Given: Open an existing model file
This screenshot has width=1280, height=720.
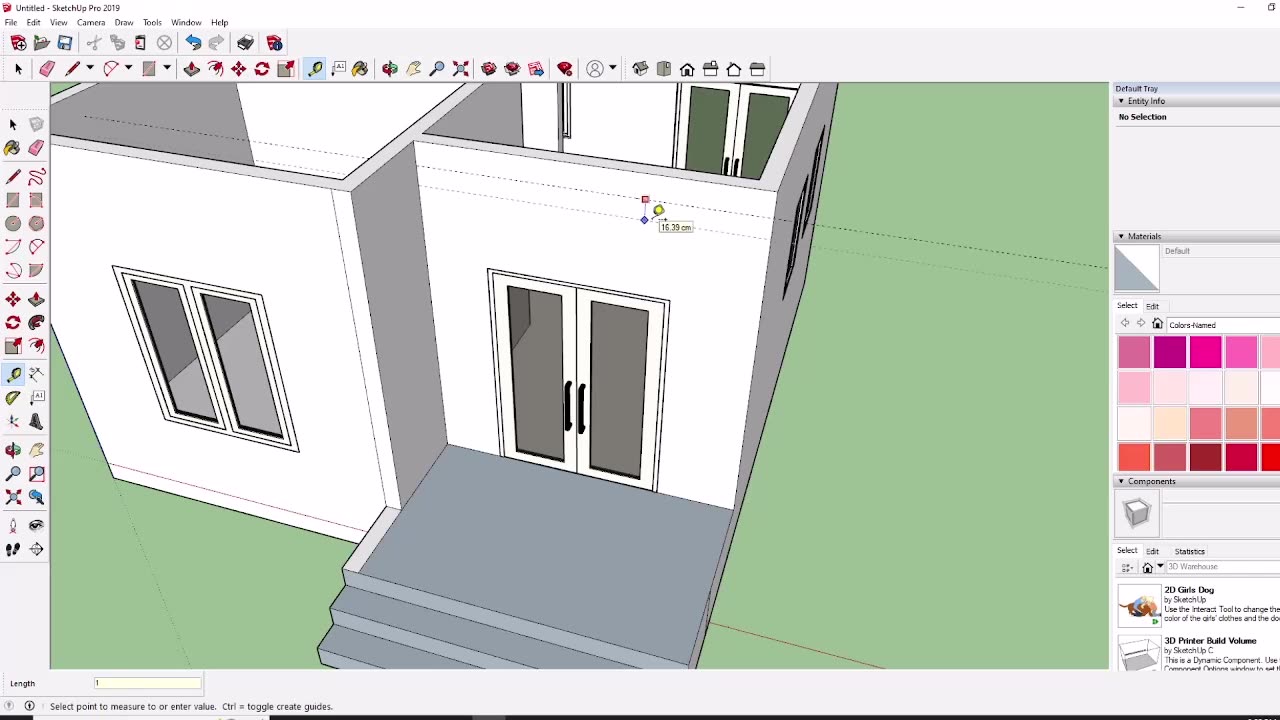Looking at the screenshot, I should [x=41, y=43].
